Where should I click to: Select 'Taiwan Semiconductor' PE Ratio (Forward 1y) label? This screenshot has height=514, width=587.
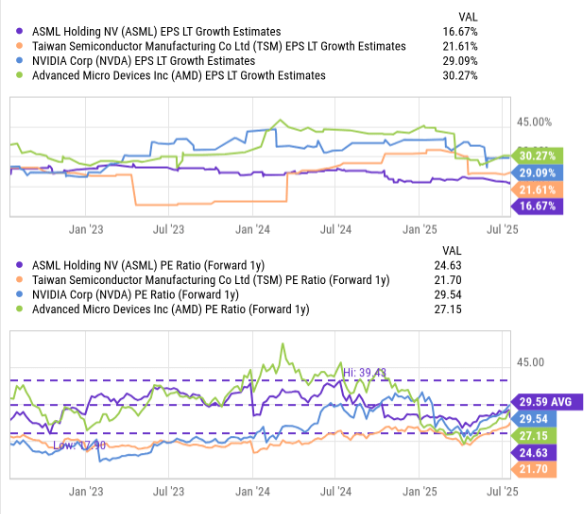pos(211,280)
